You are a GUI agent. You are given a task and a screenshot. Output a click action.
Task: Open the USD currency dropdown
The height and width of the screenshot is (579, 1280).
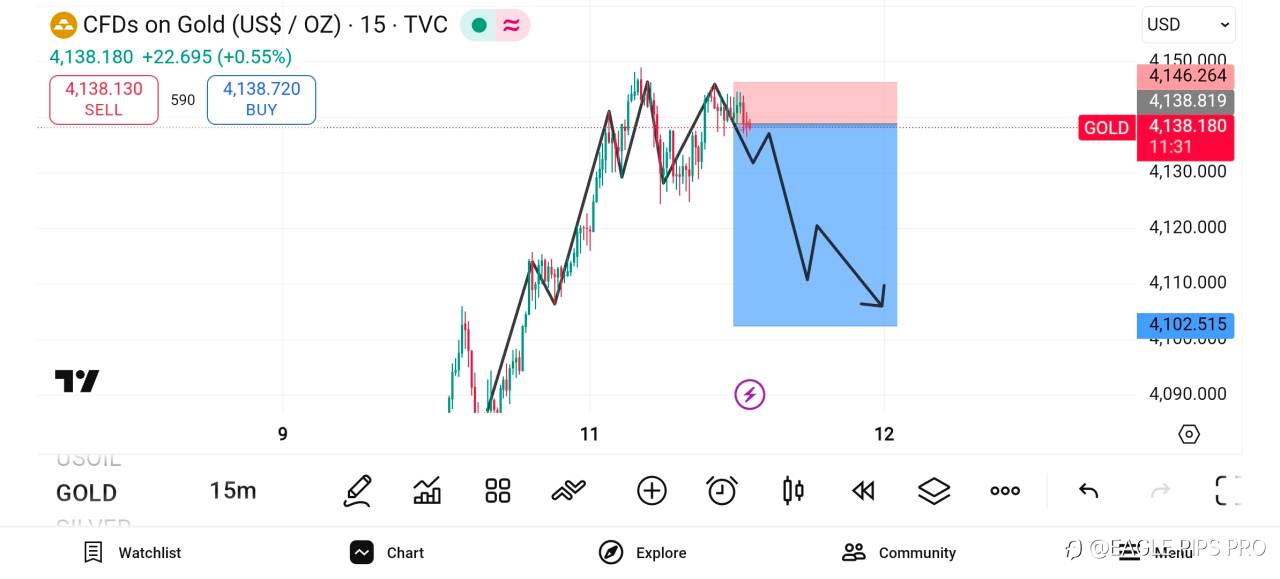[x=1188, y=25]
